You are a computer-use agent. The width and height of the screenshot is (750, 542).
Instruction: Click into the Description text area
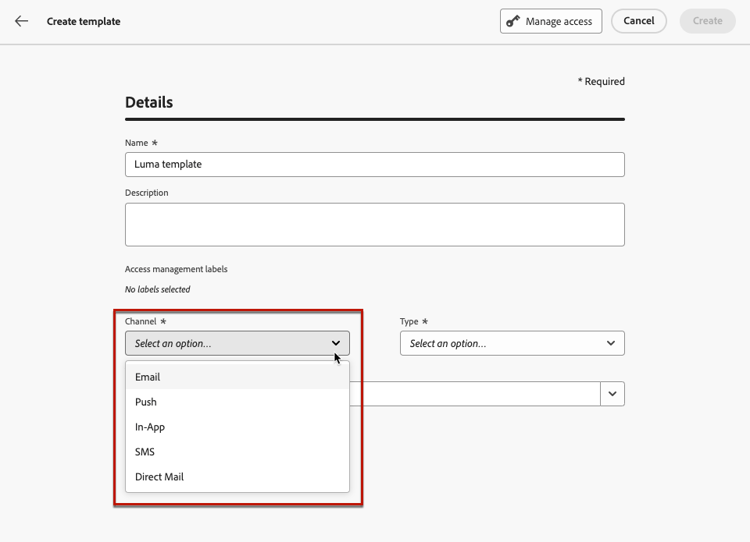coord(375,225)
